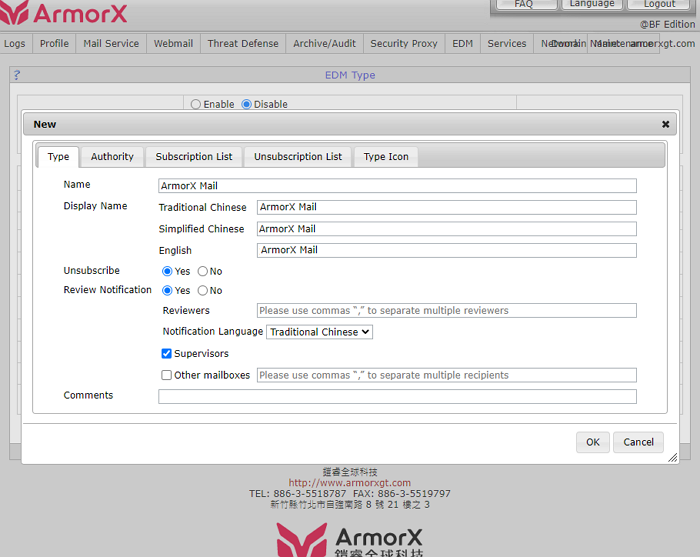Open the Threat Defense menu
This screenshot has width=700, height=557.
point(243,44)
